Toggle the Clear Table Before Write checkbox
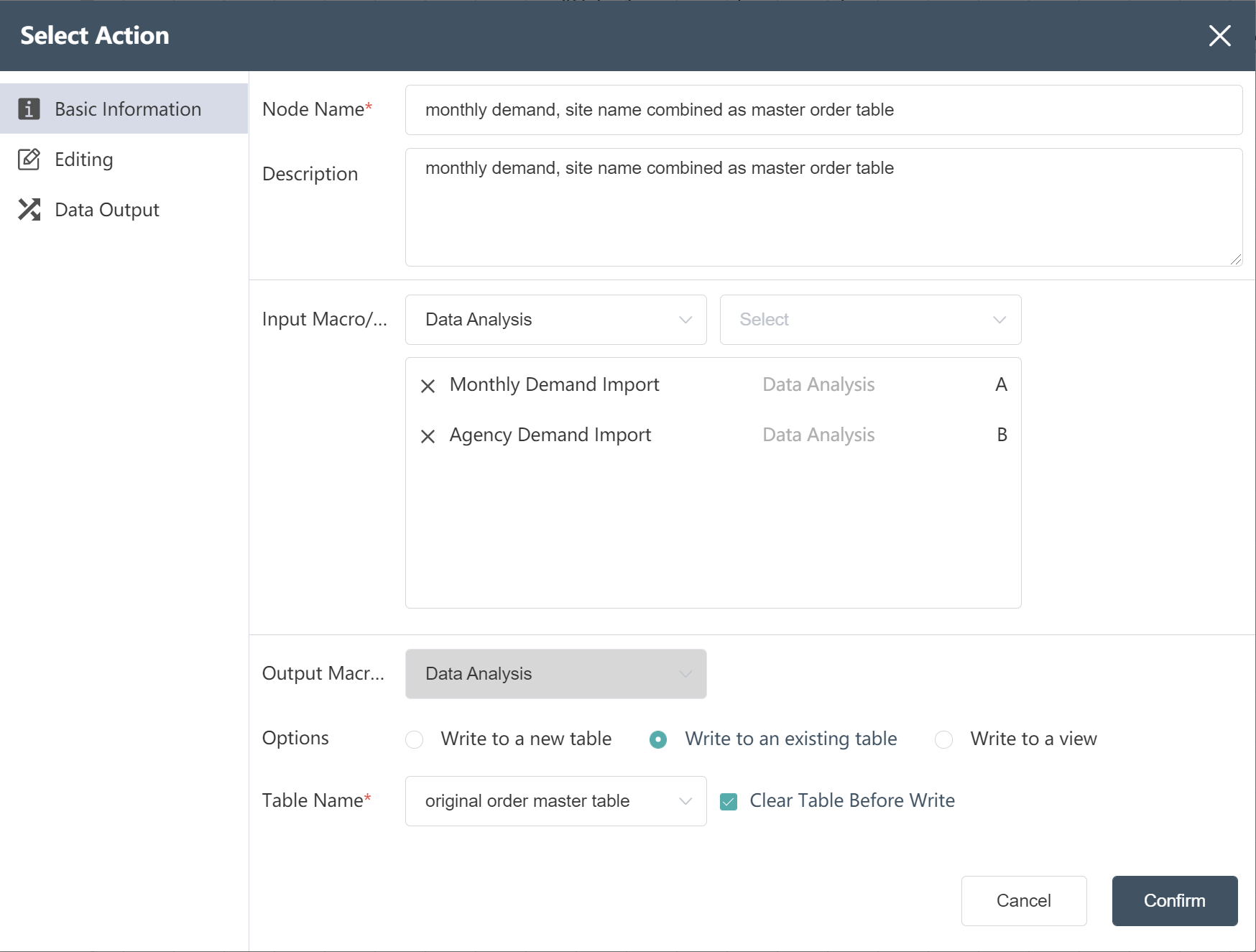The height and width of the screenshot is (952, 1256). click(729, 801)
